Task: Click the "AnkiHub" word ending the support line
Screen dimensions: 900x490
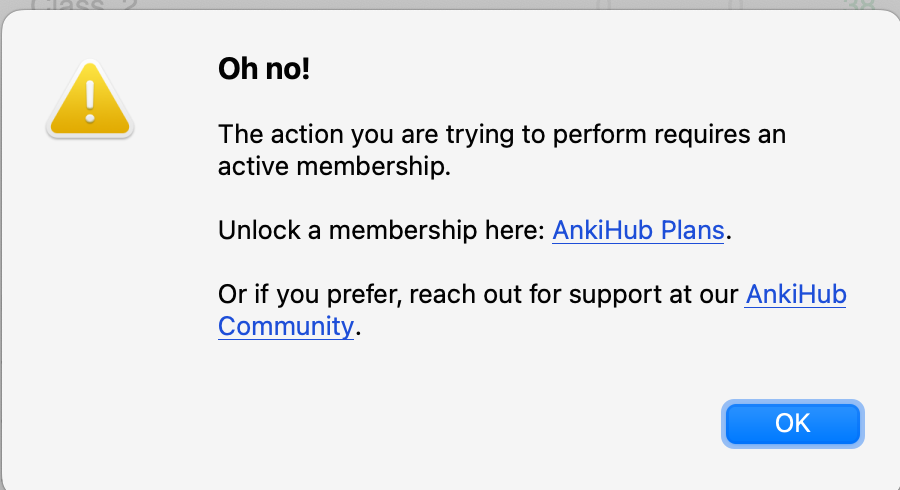Action: coord(796,294)
